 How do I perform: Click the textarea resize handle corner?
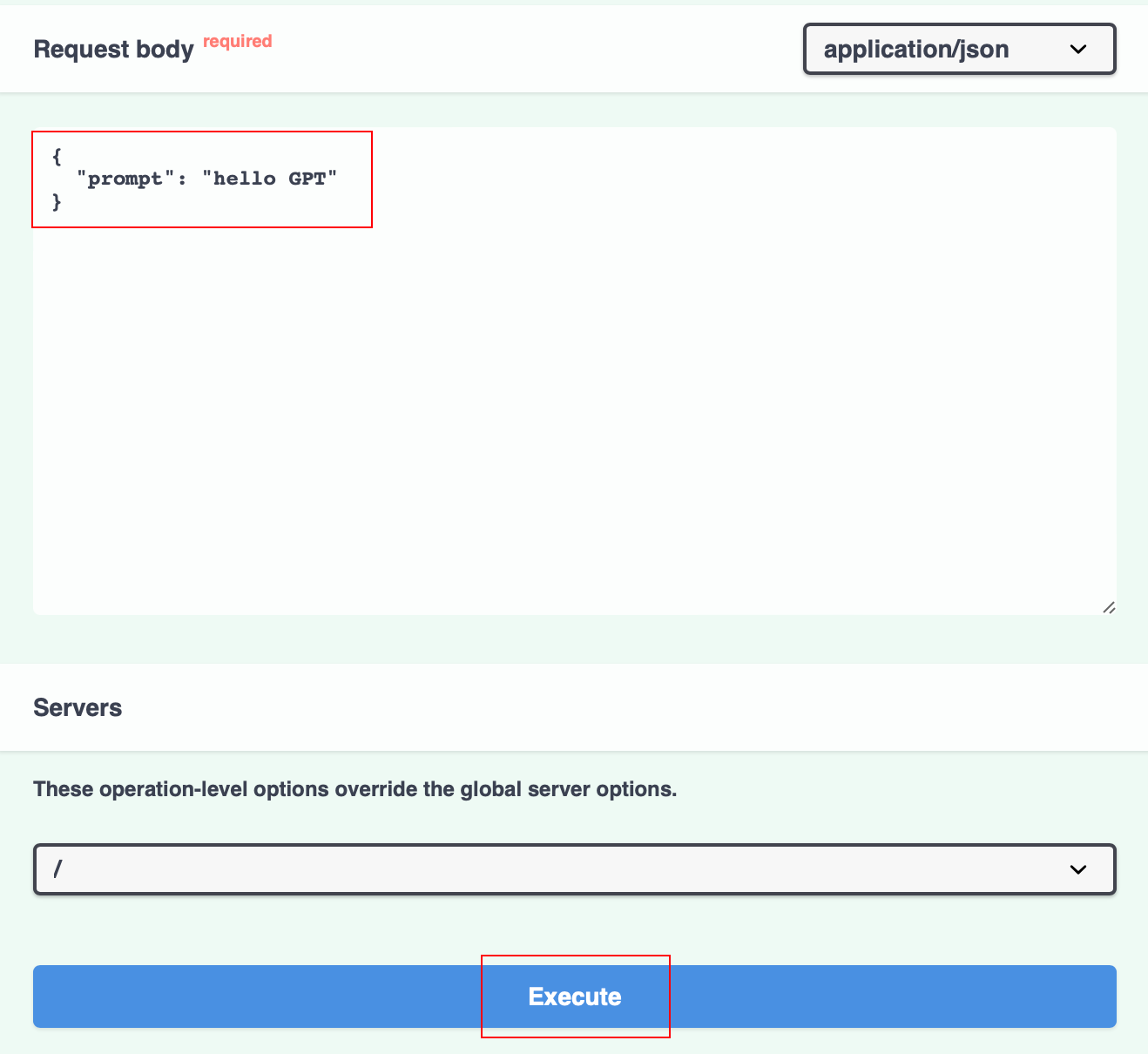(x=1109, y=607)
